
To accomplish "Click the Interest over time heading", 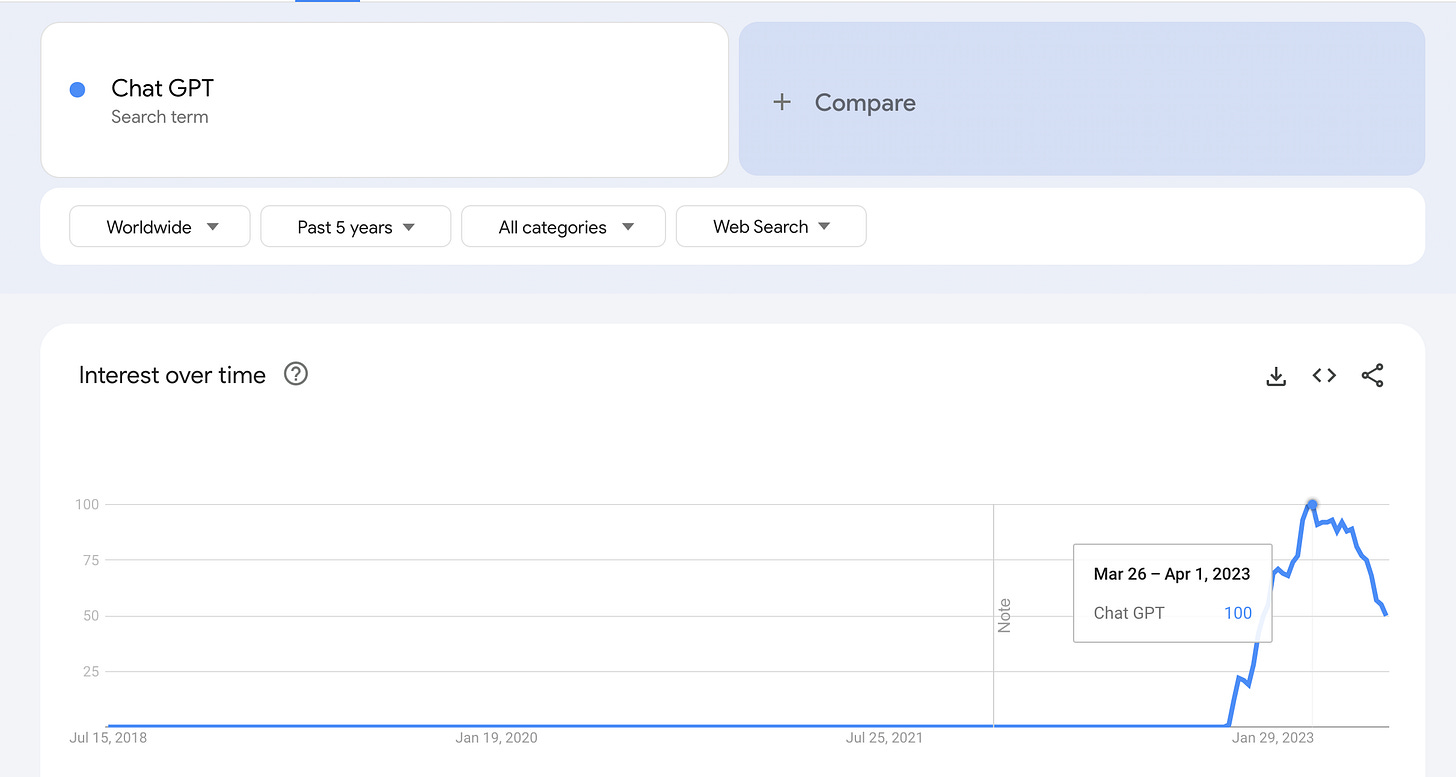I will point(172,375).
